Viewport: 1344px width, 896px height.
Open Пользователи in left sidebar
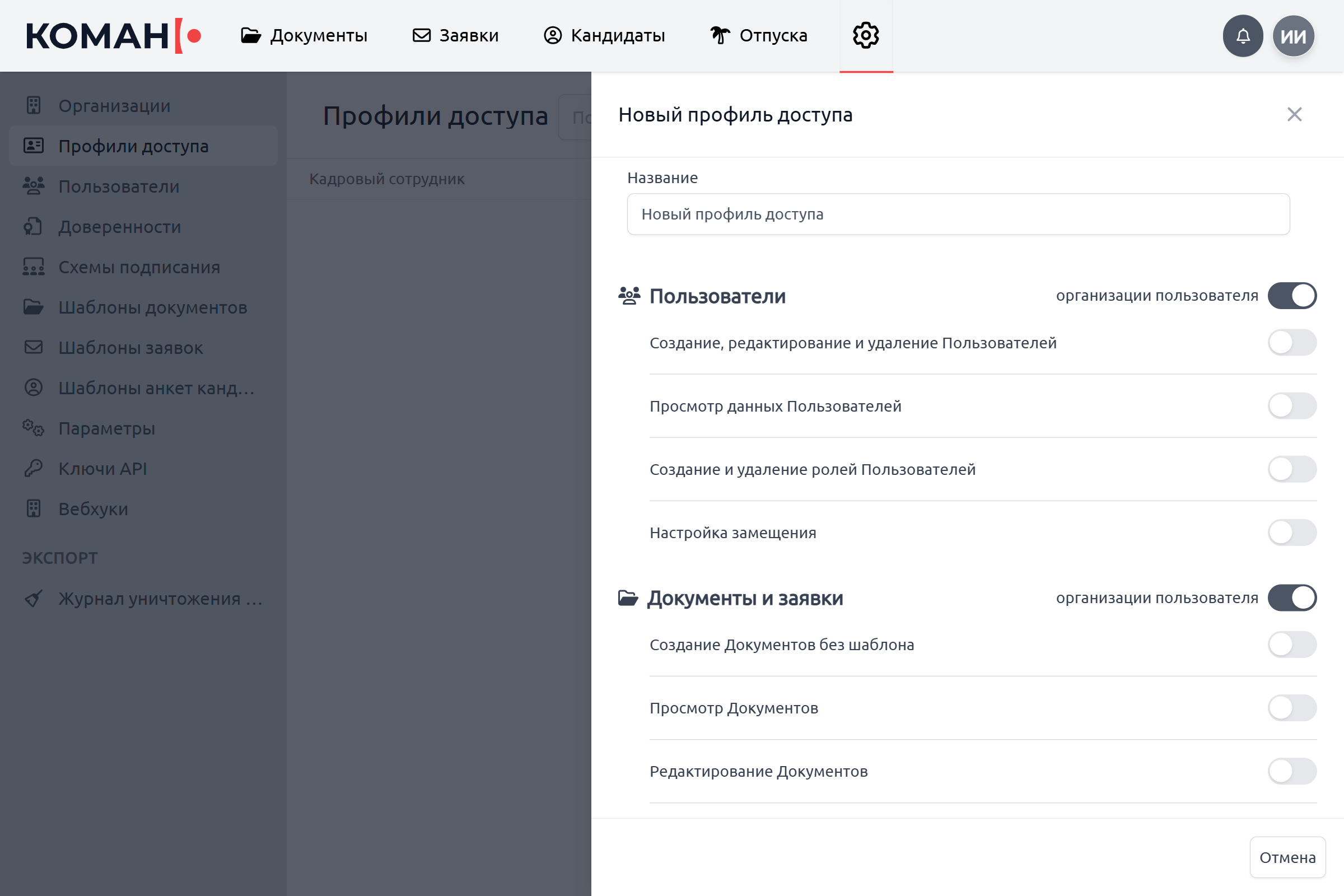[x=119, y=186]
